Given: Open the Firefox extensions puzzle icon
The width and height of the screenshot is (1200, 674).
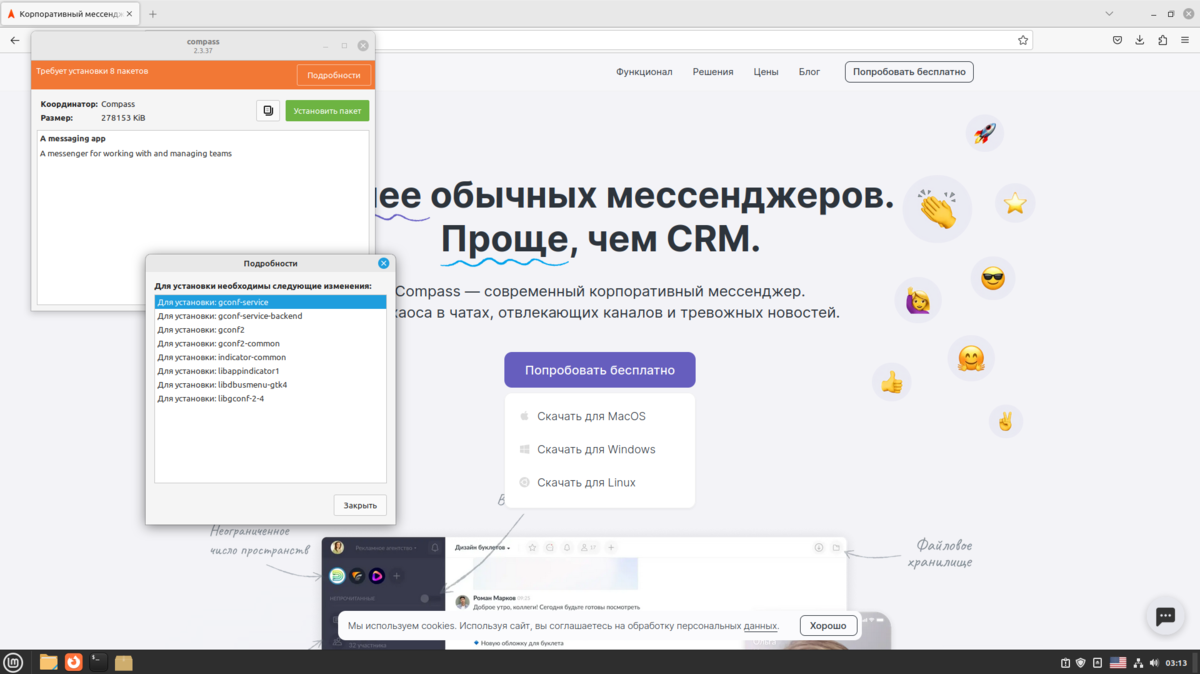Looking at the screenshot, I should pyautogui.click(x=1163, y=40).
